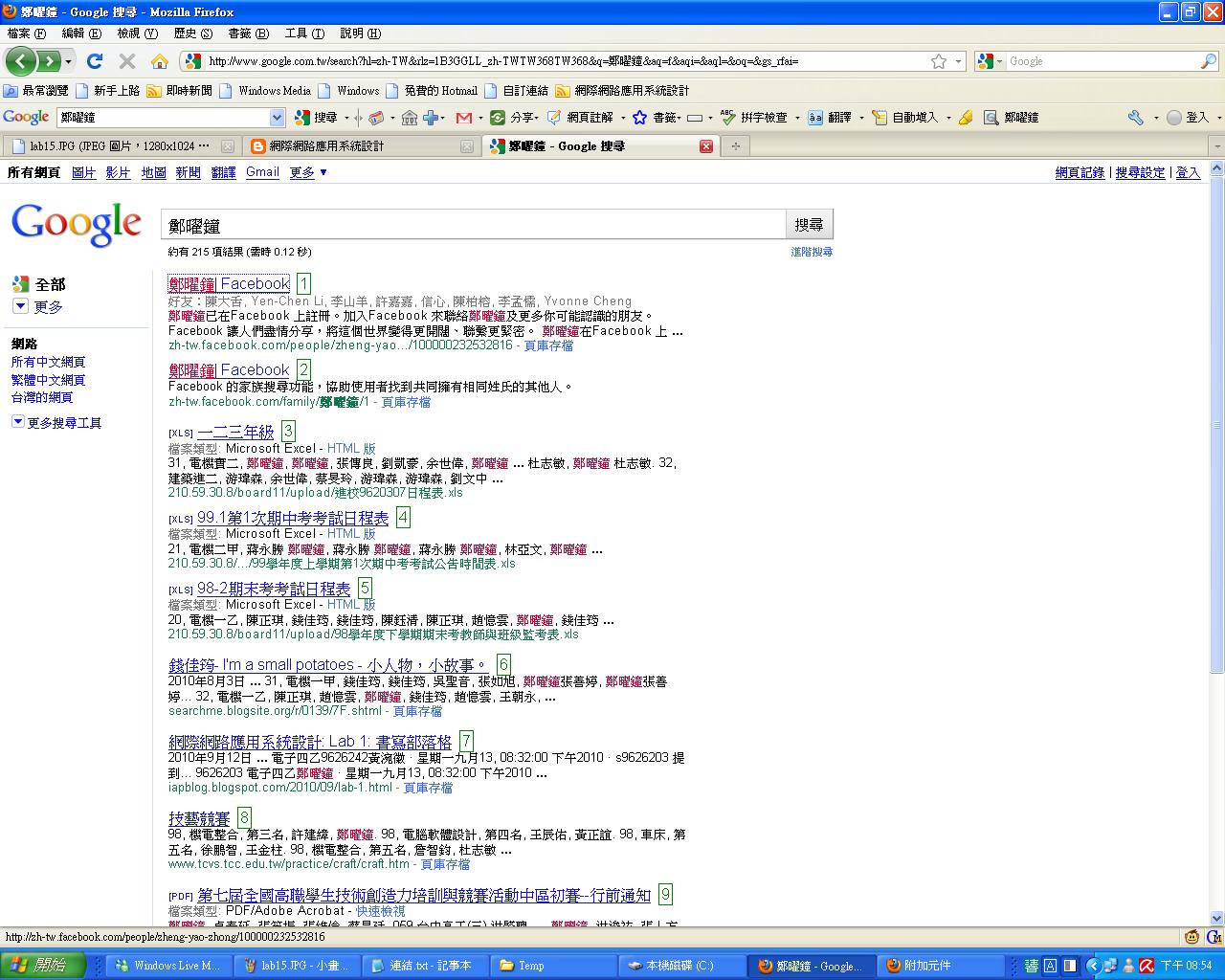
Task: Reload the current page
Action: [95, 61]
